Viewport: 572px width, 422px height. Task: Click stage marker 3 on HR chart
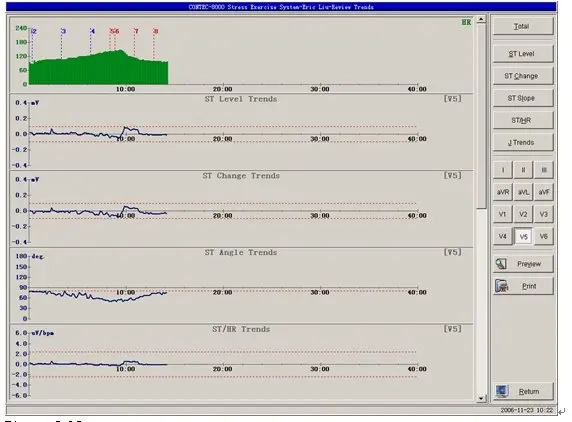(63, 31)
